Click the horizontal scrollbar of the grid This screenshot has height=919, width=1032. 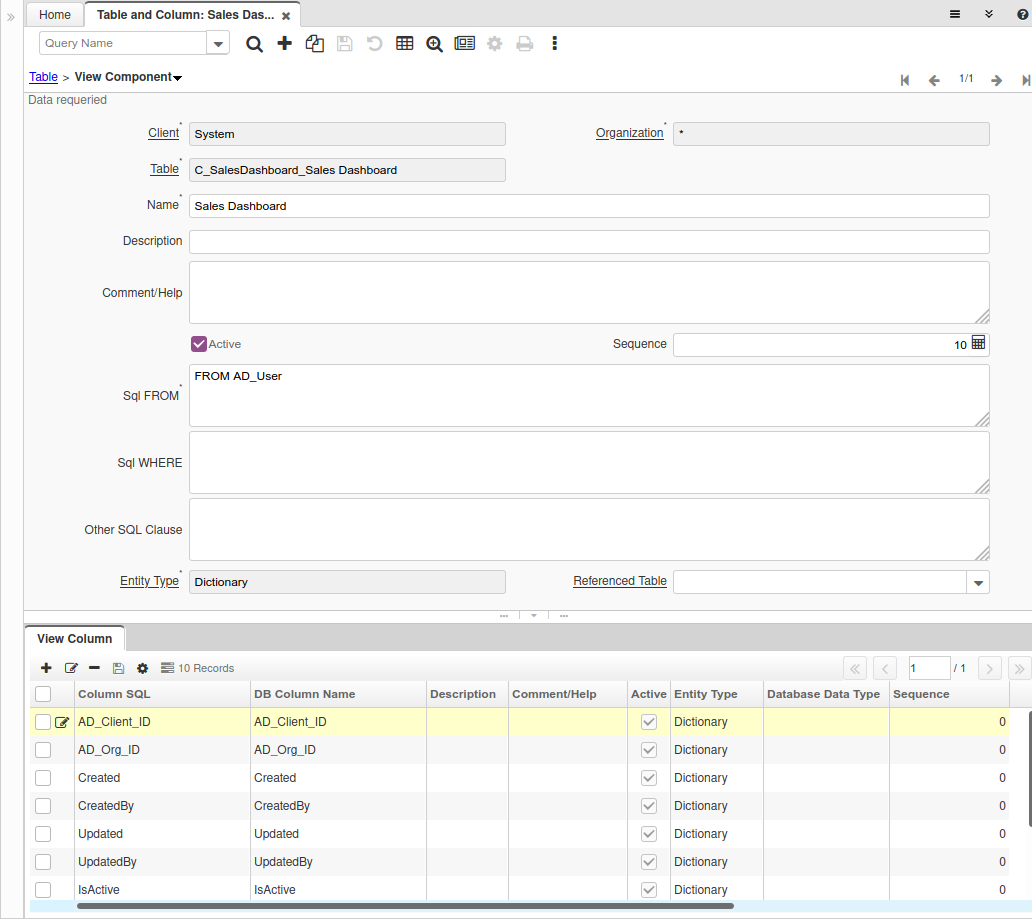coord(405,906)
